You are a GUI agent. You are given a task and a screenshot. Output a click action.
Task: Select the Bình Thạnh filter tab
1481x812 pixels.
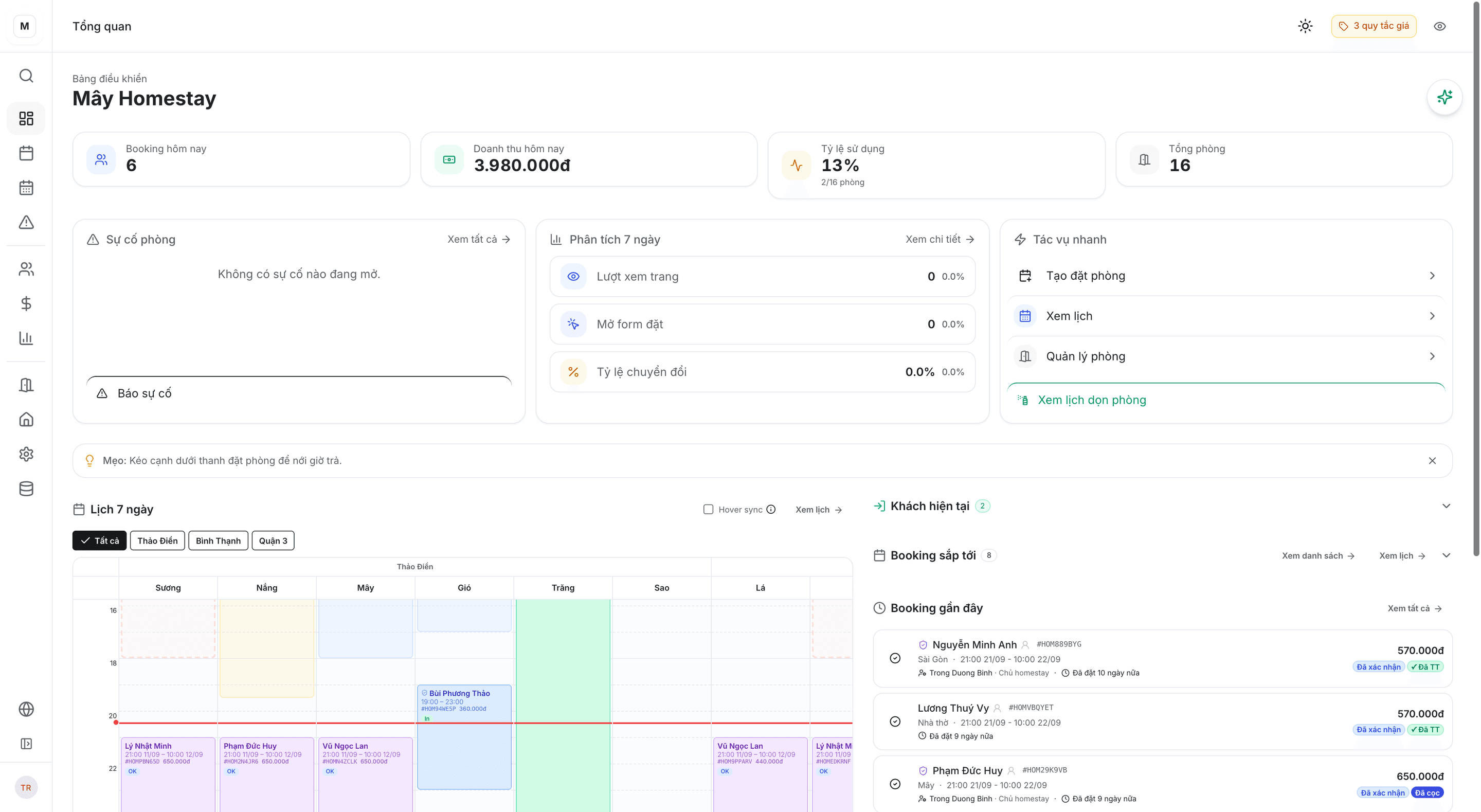tap(219, 540)
